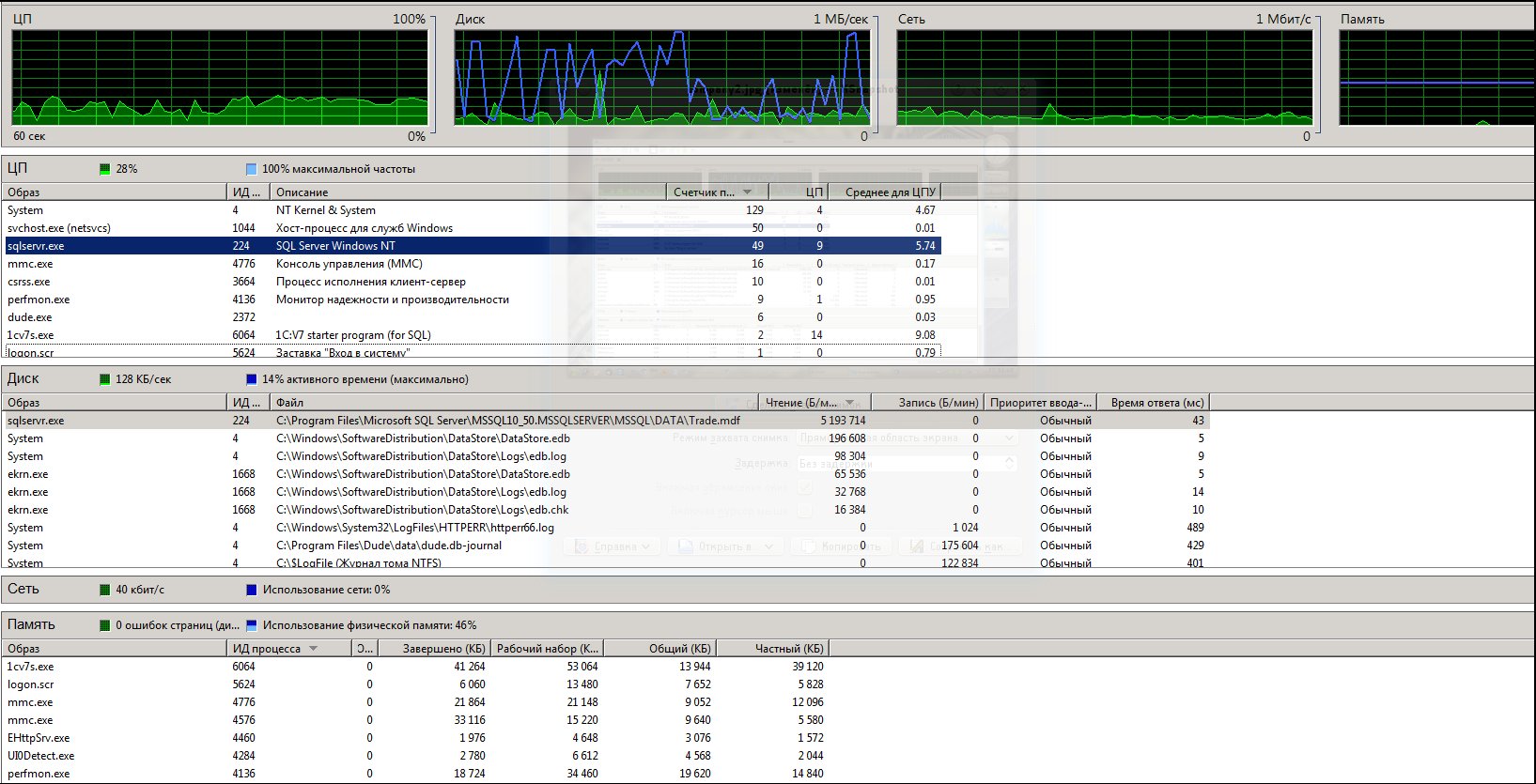The image size is (1536, 784).
Task: Click the ЦП usage graph
Action: click(x=220, y=77)
